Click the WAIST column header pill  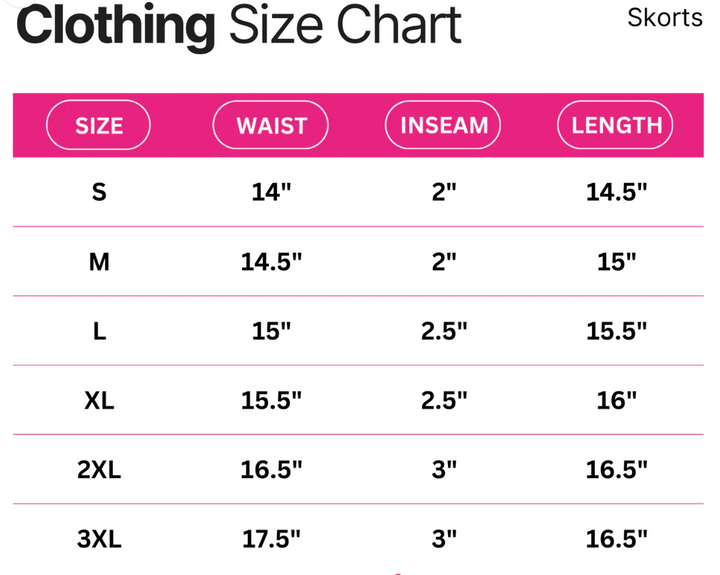click(x=270, y=125)
